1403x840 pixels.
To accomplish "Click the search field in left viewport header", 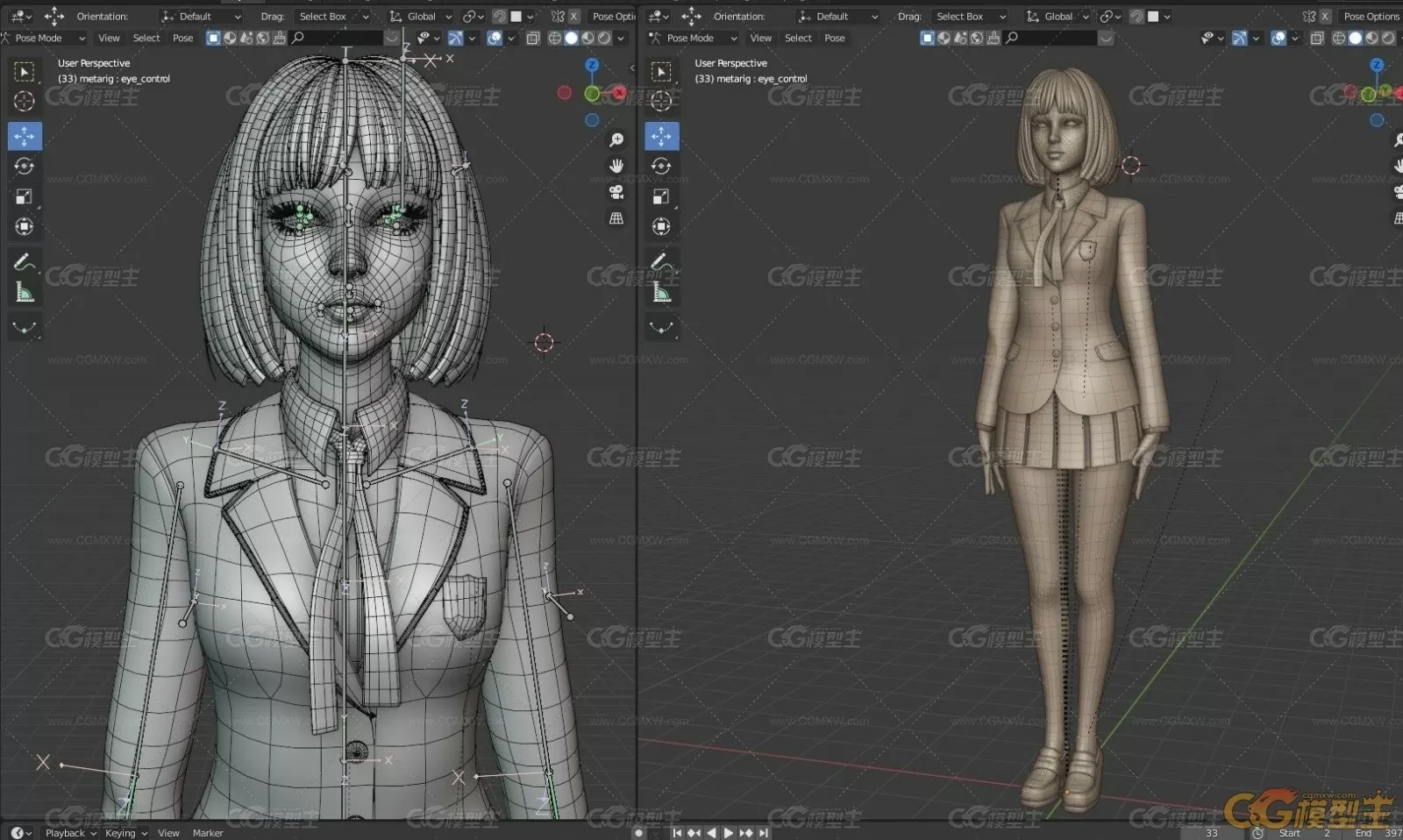I will tap(337, 39).
